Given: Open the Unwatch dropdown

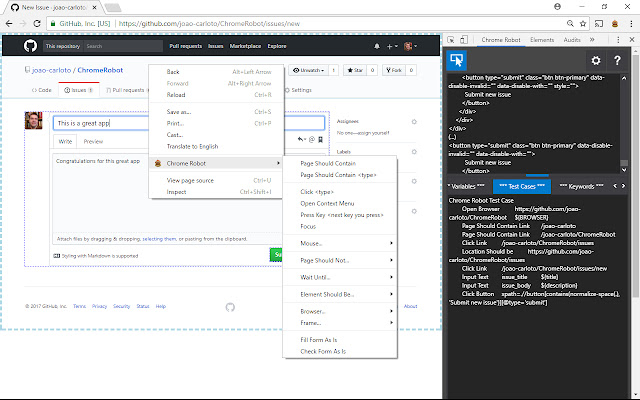Looking at the screenshot, I should (x=308, y=70).
